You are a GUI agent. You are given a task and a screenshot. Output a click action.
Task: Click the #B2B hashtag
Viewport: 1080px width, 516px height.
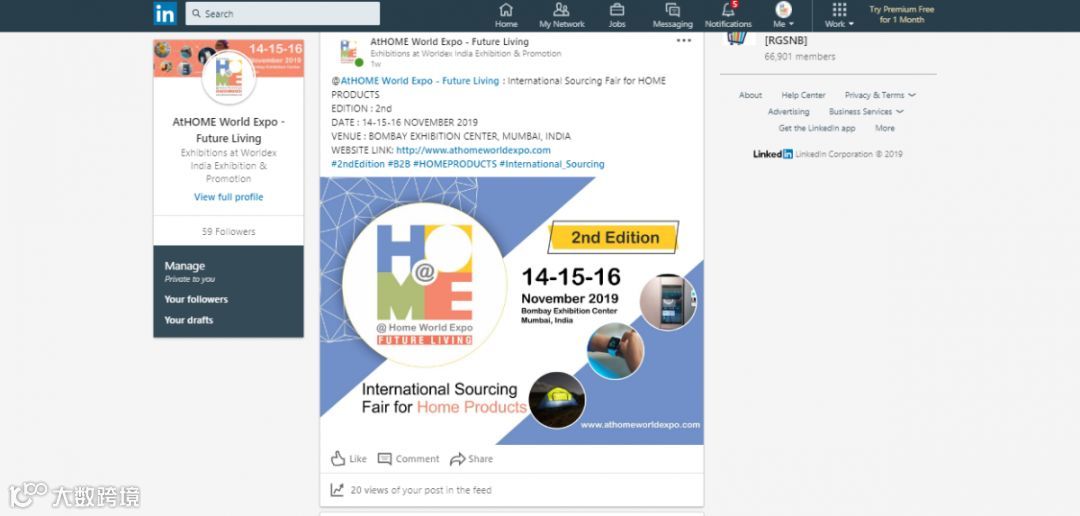[399, 164]
